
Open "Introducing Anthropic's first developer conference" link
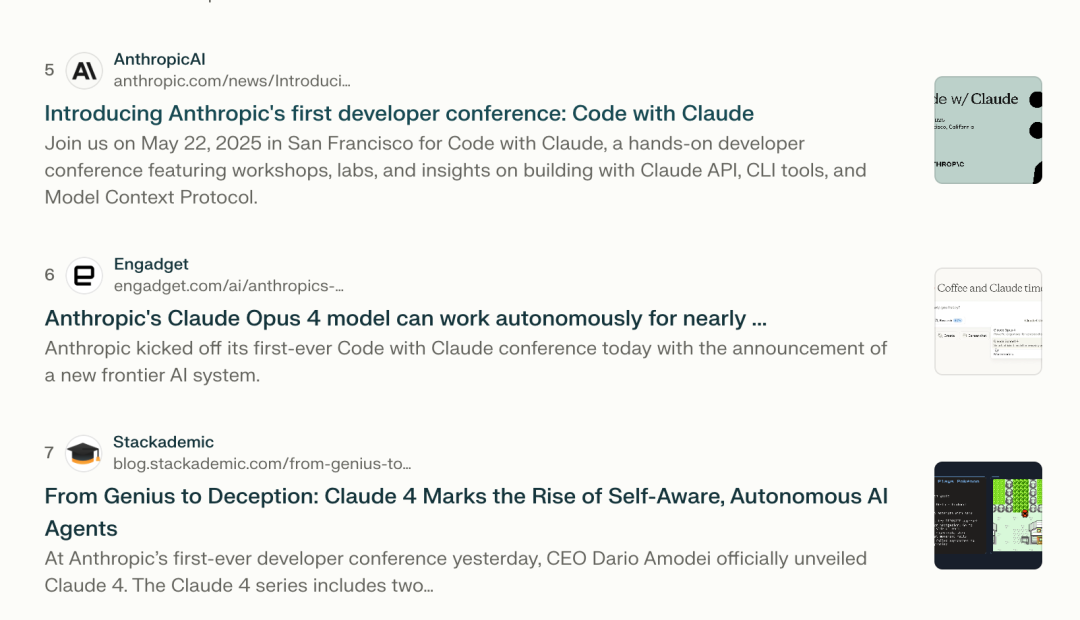[399, 113]
